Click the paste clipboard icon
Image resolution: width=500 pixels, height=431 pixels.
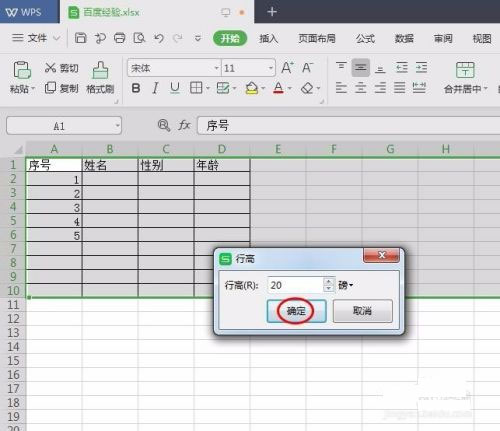(x=22, y=70)
